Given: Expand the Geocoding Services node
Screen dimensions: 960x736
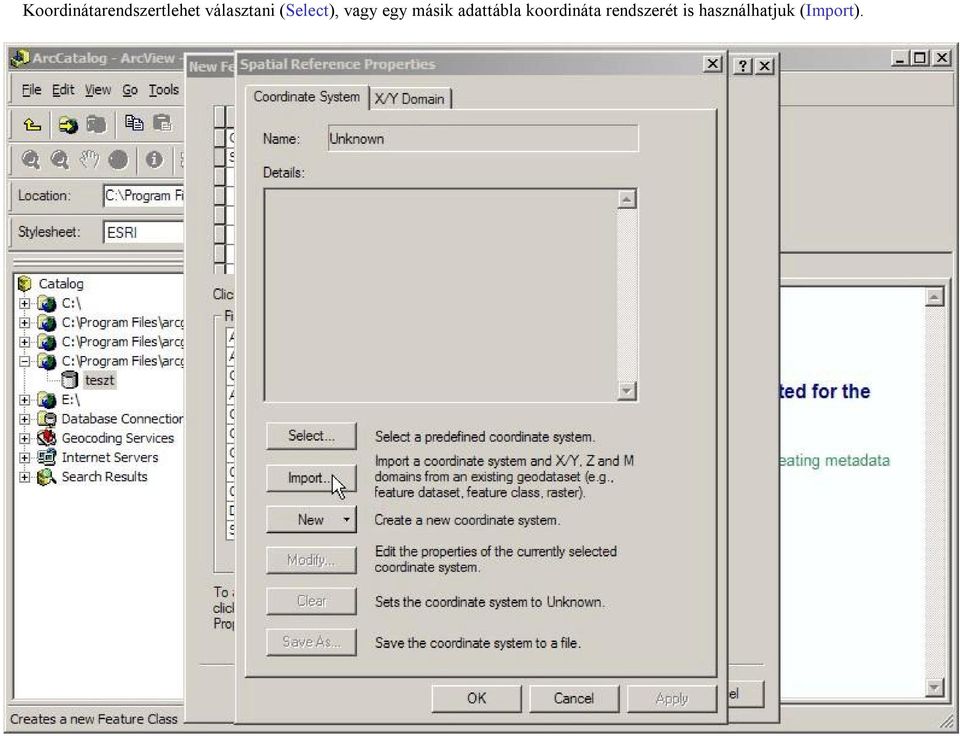Looking at the screenshot, I should click(x=24, y=438).
